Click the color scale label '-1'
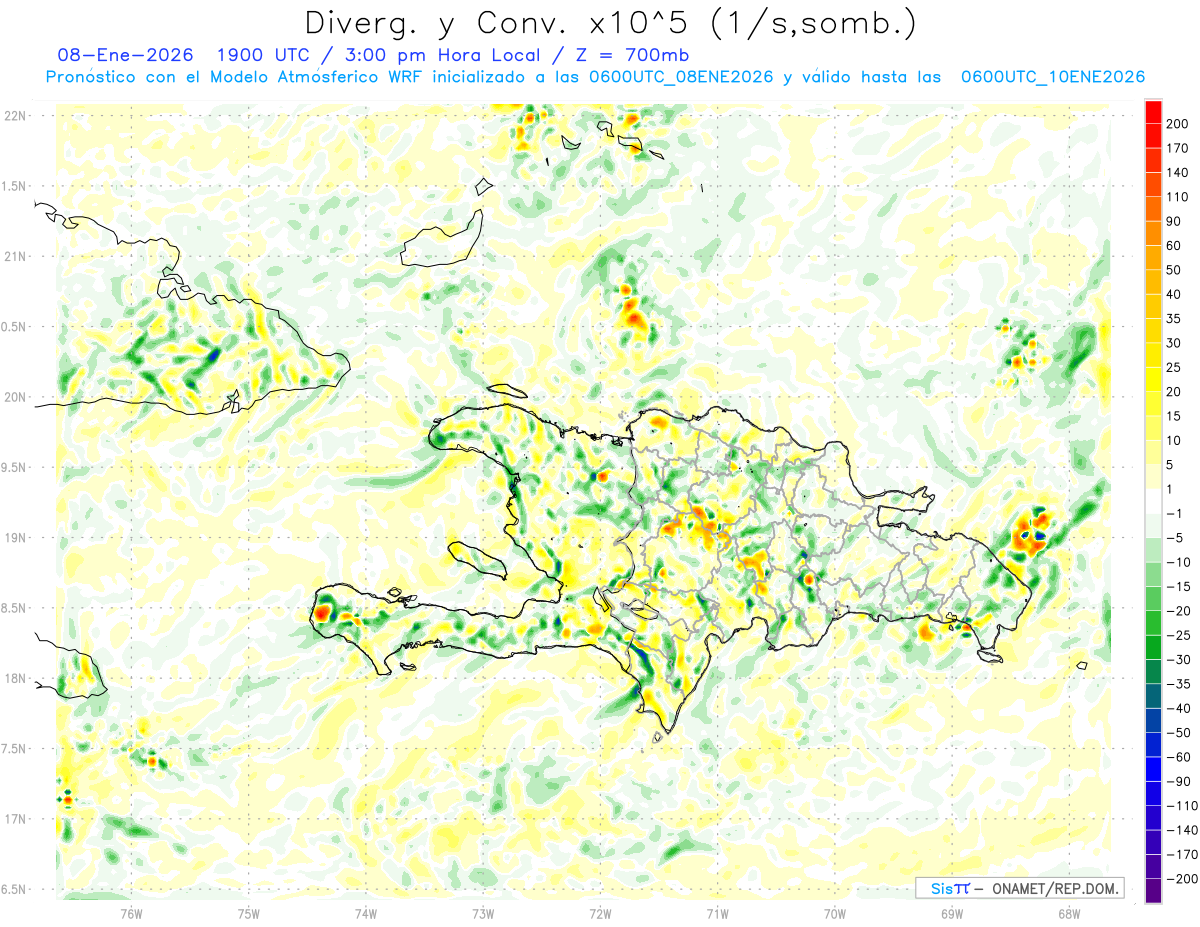1200x927 pixels. pos(1175,513)
